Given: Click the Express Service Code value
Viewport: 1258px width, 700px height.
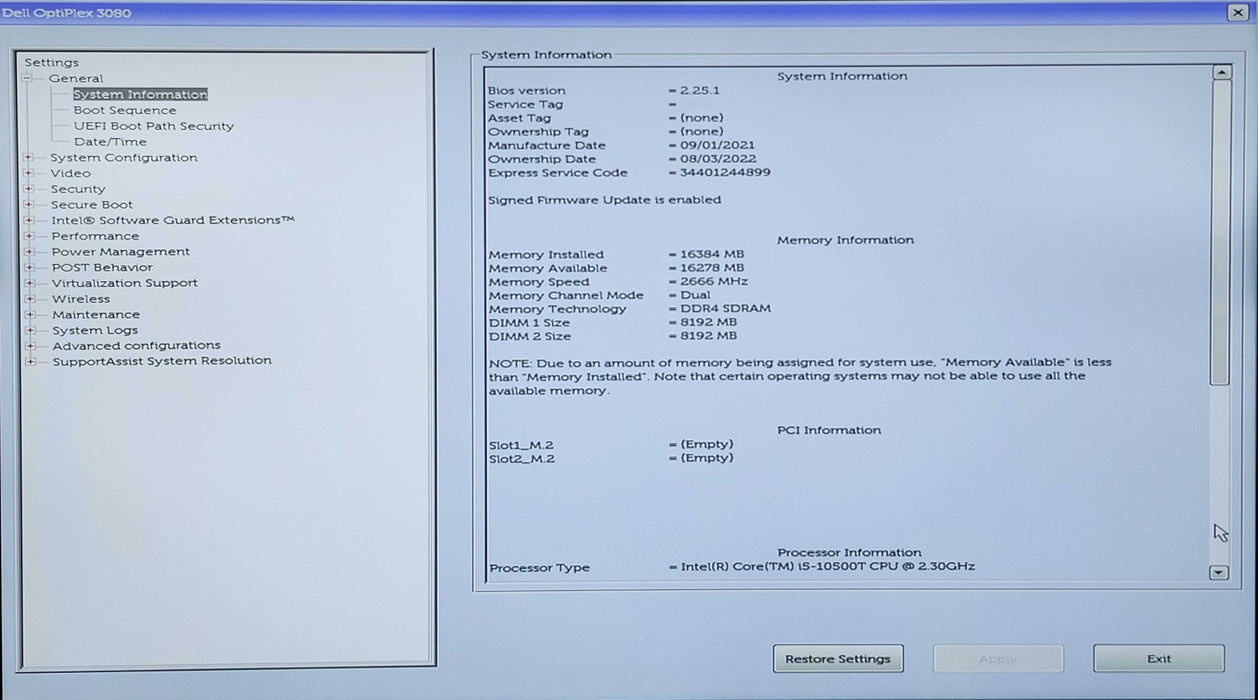Looking at the screenshot, I should 725,172.
